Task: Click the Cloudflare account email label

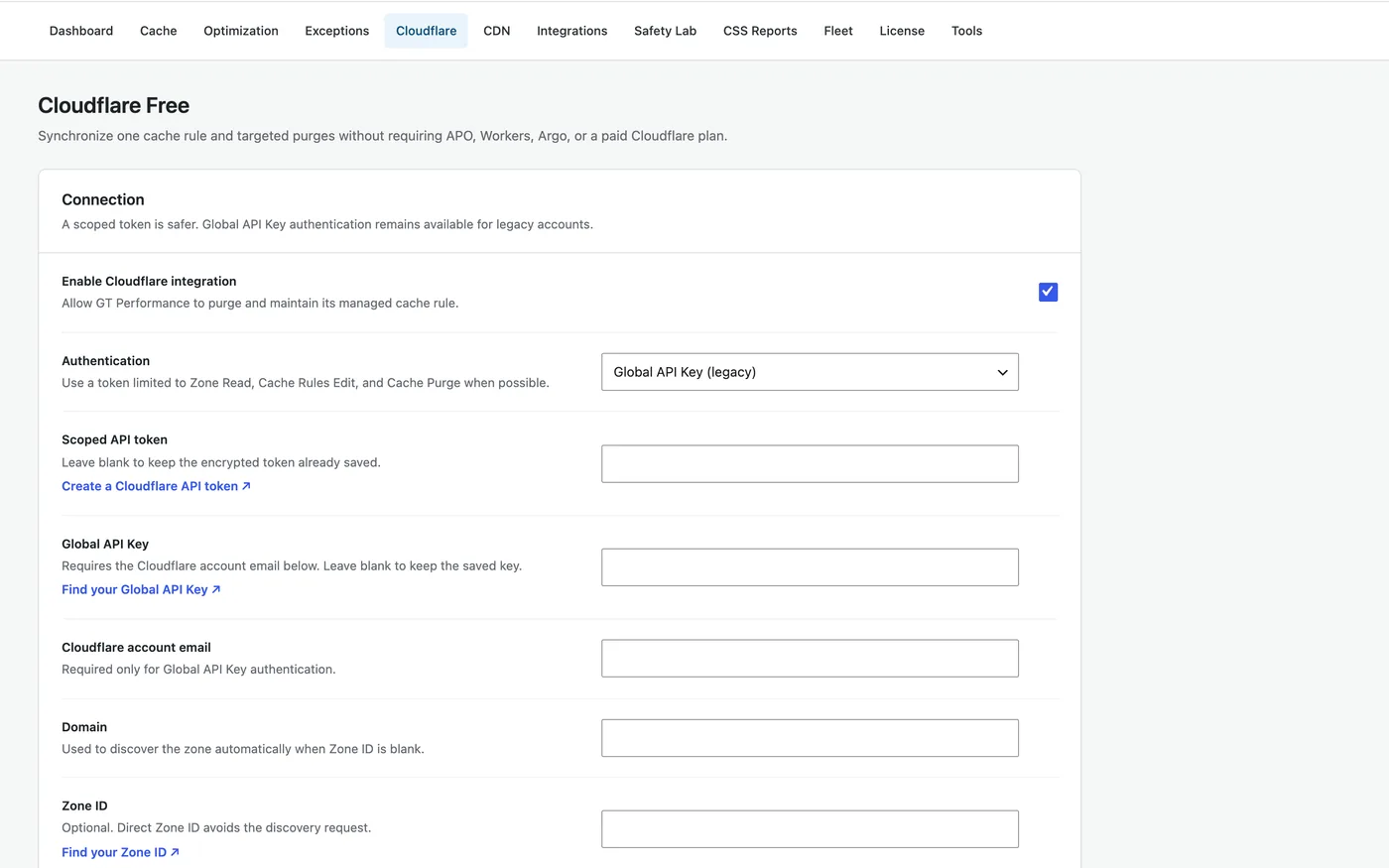Action: 136,648
